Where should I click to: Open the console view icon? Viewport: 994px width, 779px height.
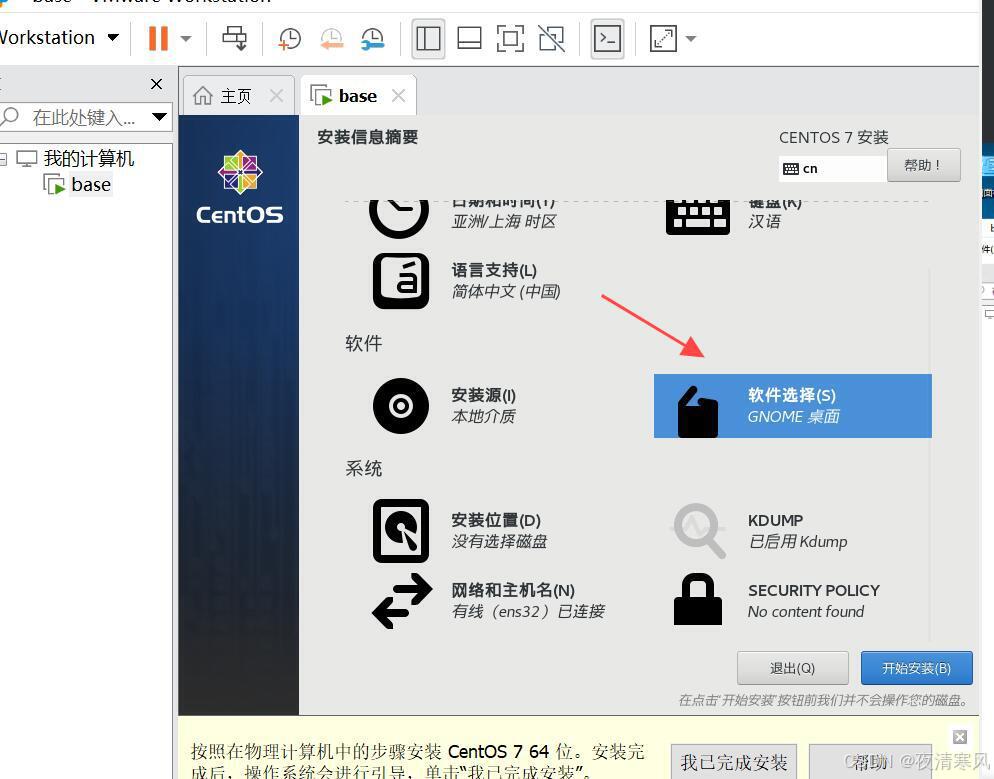pyautogui.click(x=607, y=39)
